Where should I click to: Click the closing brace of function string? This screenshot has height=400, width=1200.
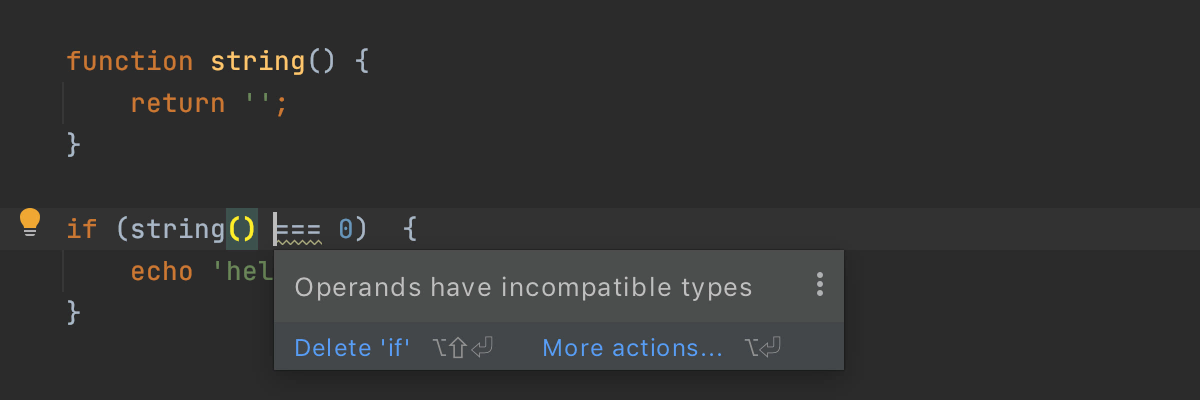pyautogui.click(x=74, y=145)
